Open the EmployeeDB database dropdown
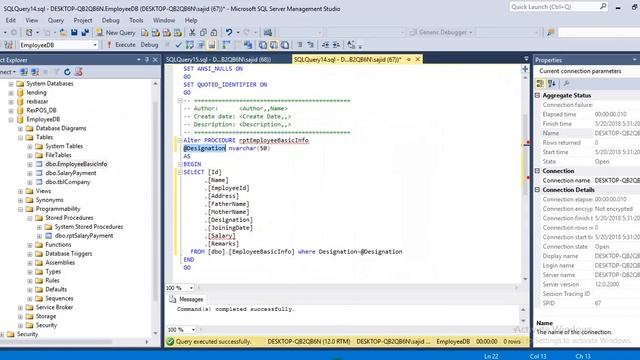The width and height of the screenshot is (640, 360). [x=95, y=45]
